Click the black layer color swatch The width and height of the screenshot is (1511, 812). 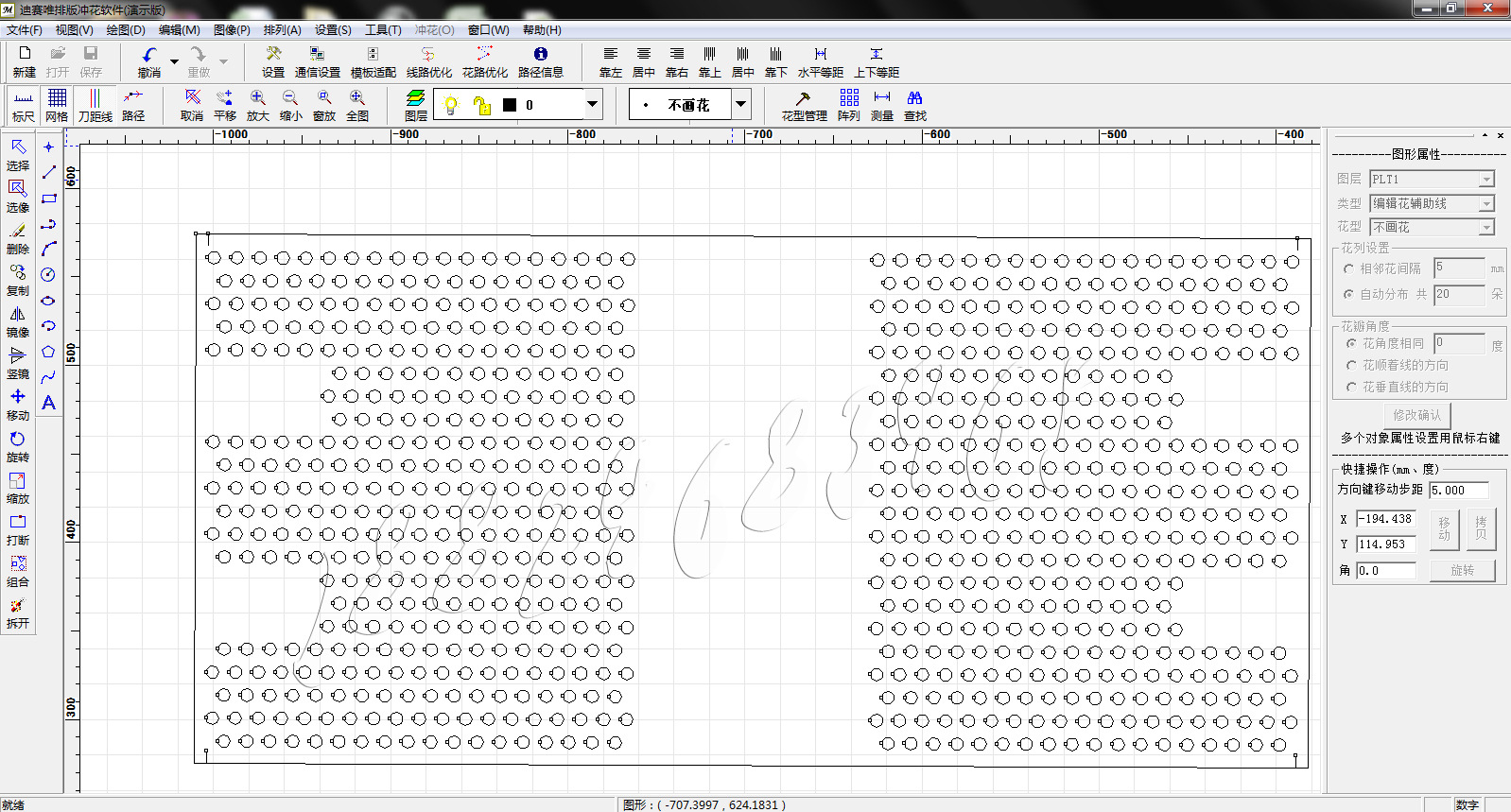click(x=510, y=105)
